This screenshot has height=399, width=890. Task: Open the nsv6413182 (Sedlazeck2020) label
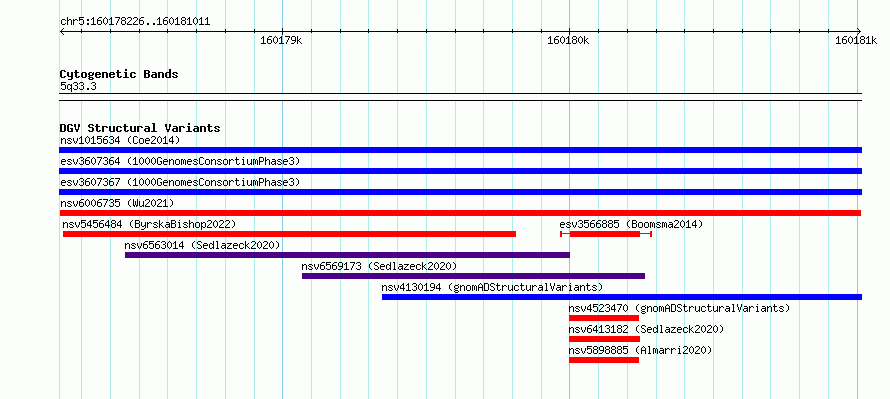[646, 329]
